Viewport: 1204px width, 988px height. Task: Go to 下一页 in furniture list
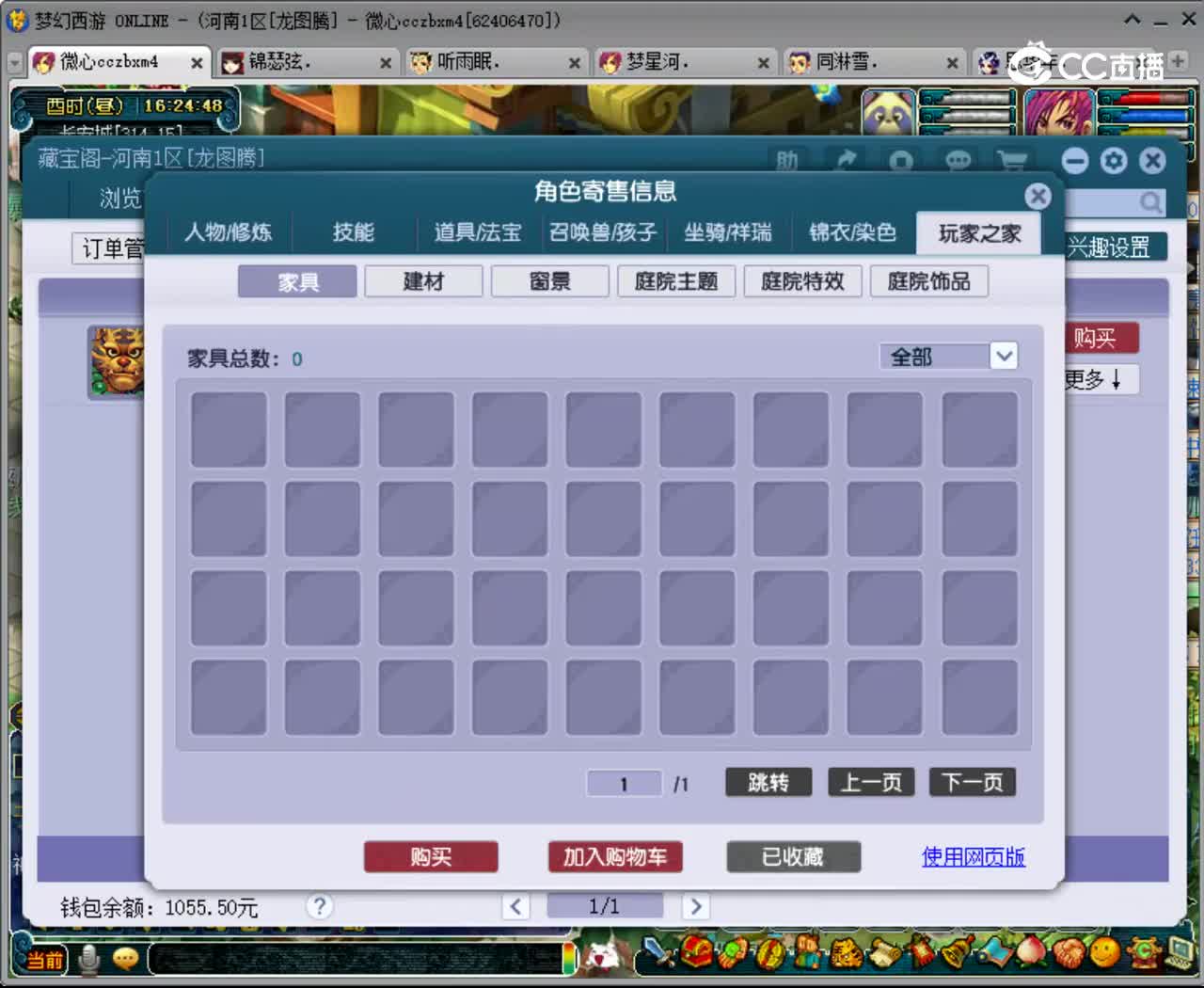click(x=973, y=782)
